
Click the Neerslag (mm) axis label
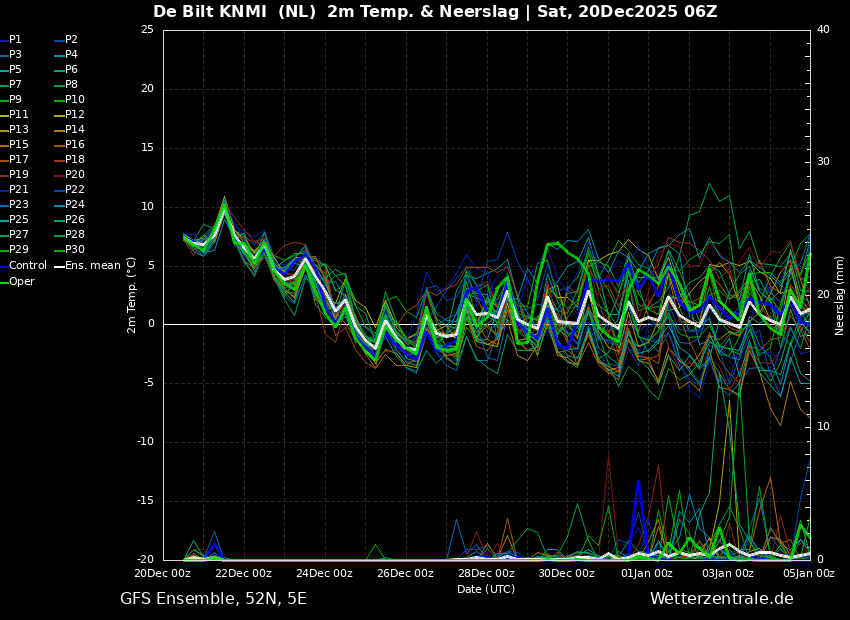coord(840,294)
